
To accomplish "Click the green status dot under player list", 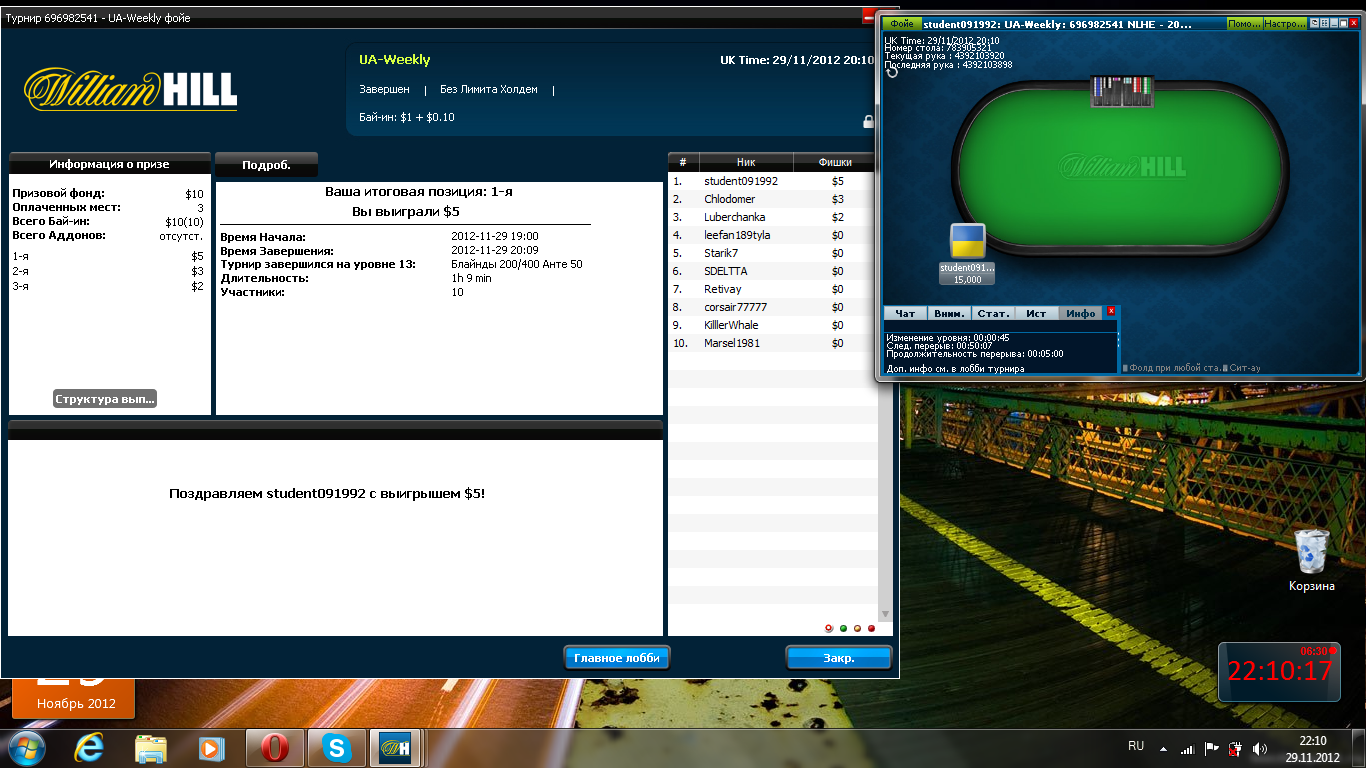I will (843, 628).
